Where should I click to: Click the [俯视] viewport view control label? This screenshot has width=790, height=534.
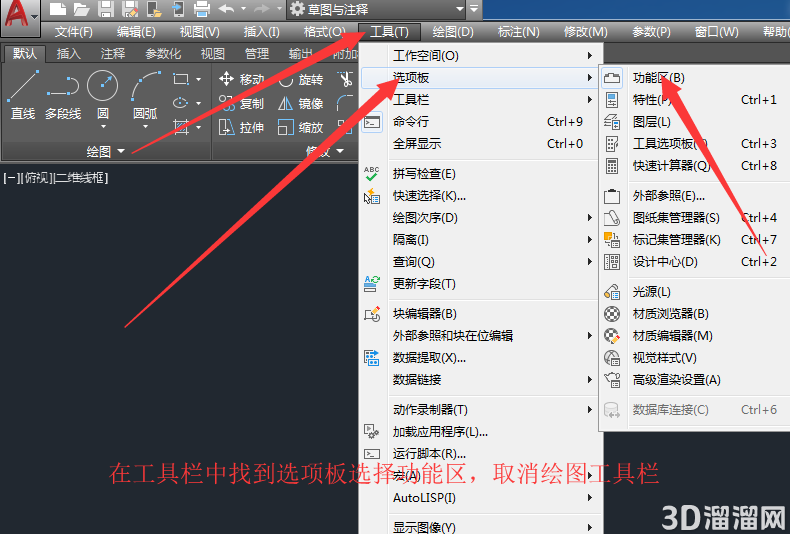(x=36, y=178)
